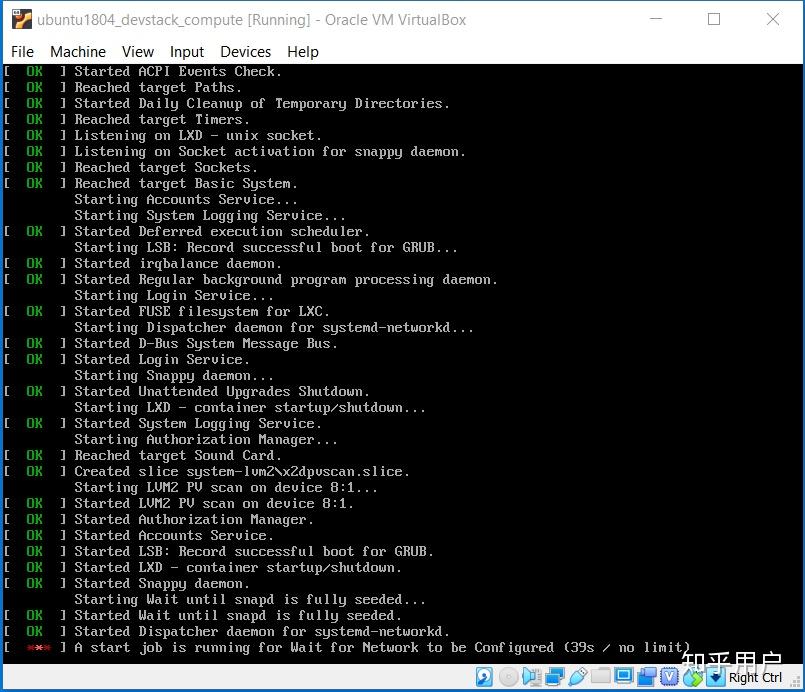Image resolution: width=805 pixels, height=692 pixels.
Task: Minimize the VirtualBox window
Action: click(x=656, y=19)
